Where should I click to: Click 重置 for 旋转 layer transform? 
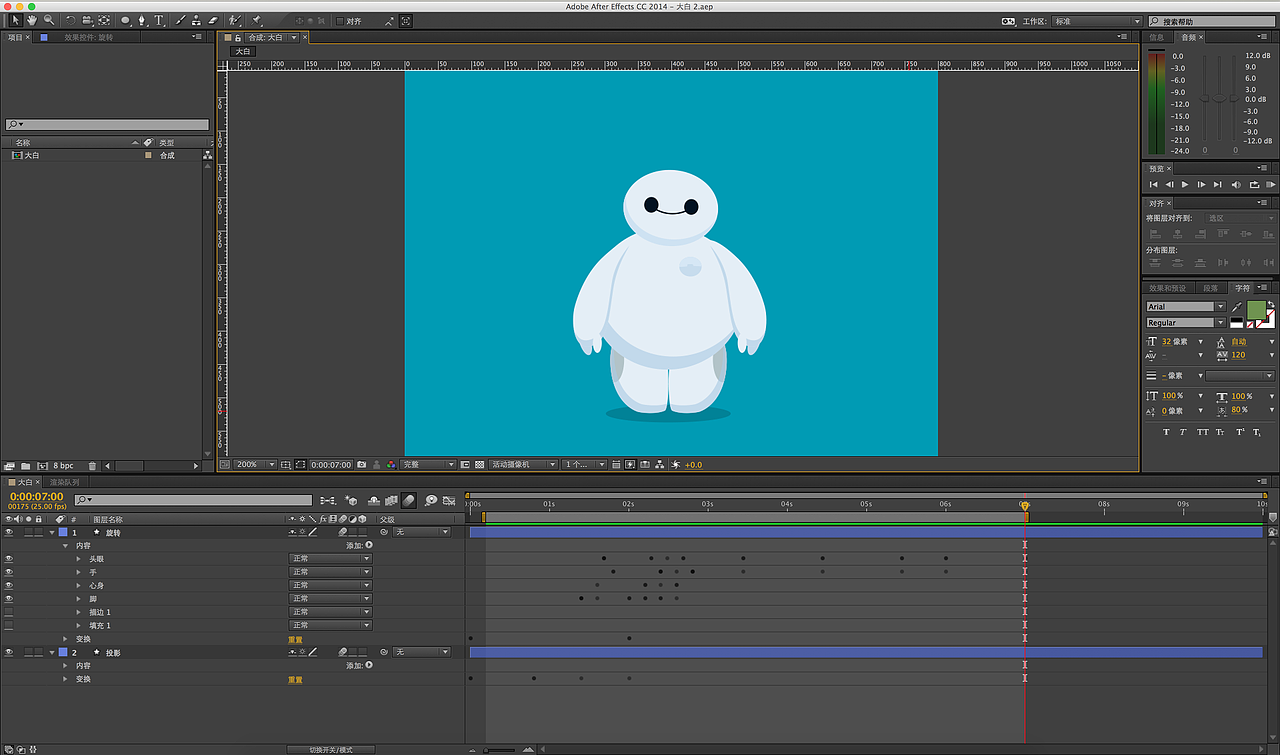point(295,639)
